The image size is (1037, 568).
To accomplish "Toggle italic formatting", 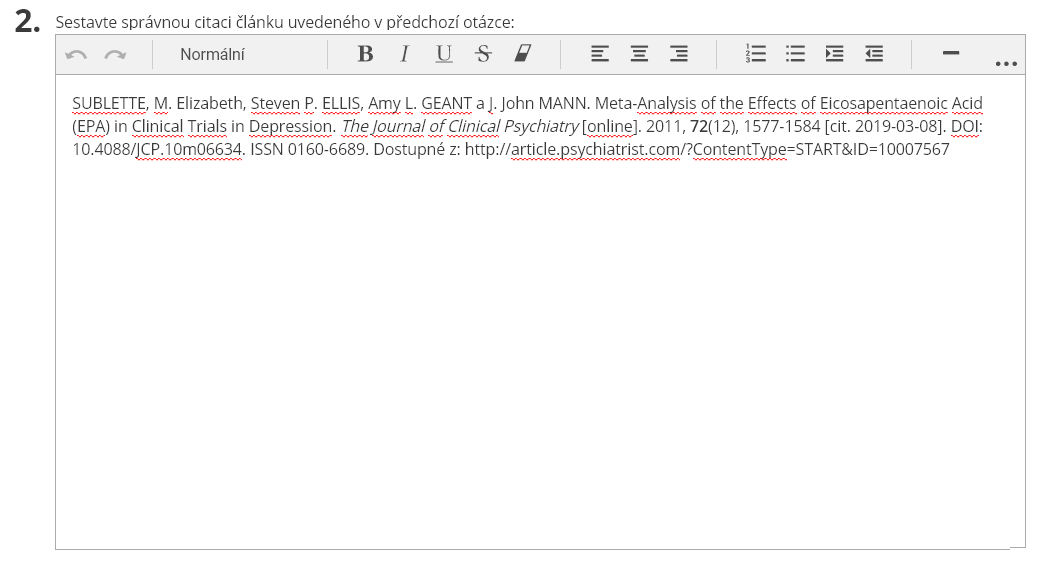I will 404,55.
